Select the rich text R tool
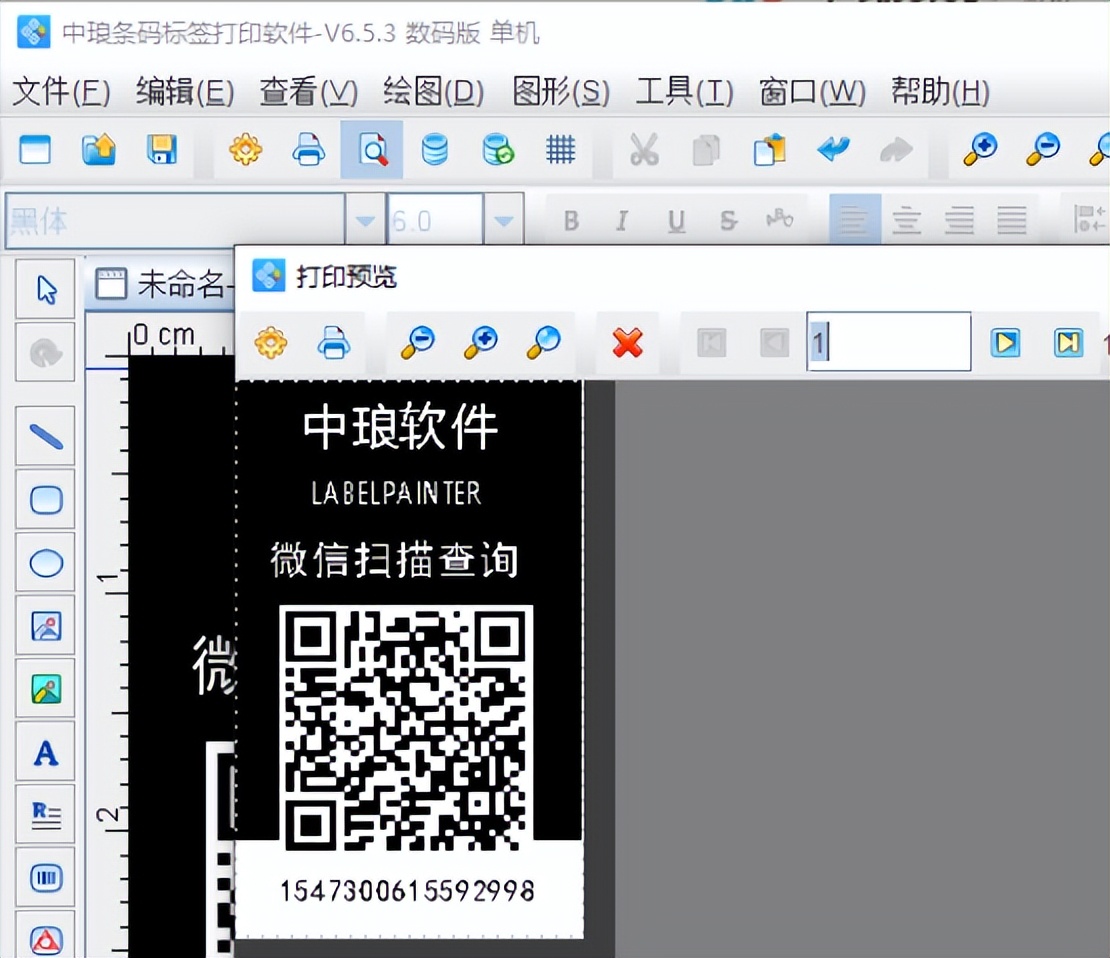The width and height of the screenshot is (1110, 958). point(46,814)
